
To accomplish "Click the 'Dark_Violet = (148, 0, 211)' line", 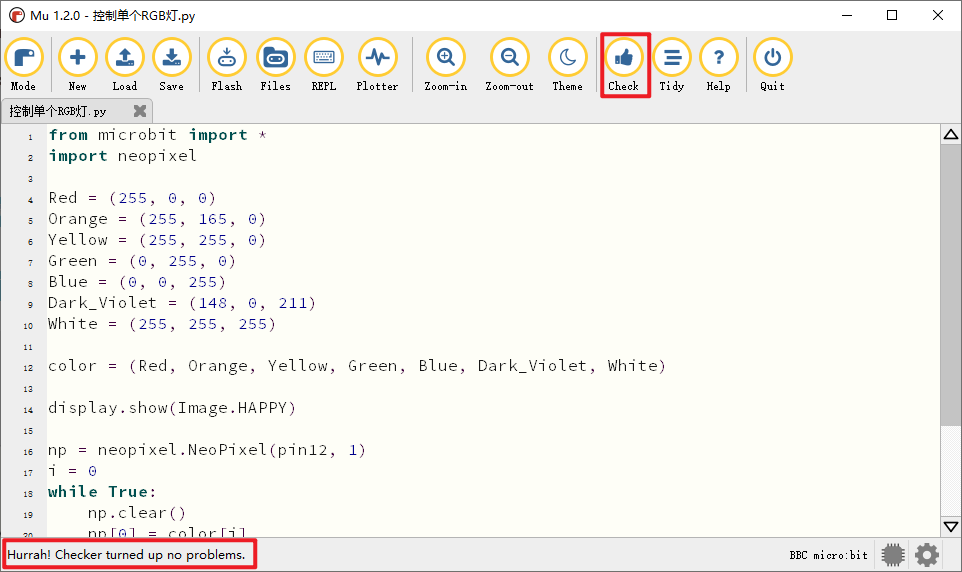I will tap(182, 303).
